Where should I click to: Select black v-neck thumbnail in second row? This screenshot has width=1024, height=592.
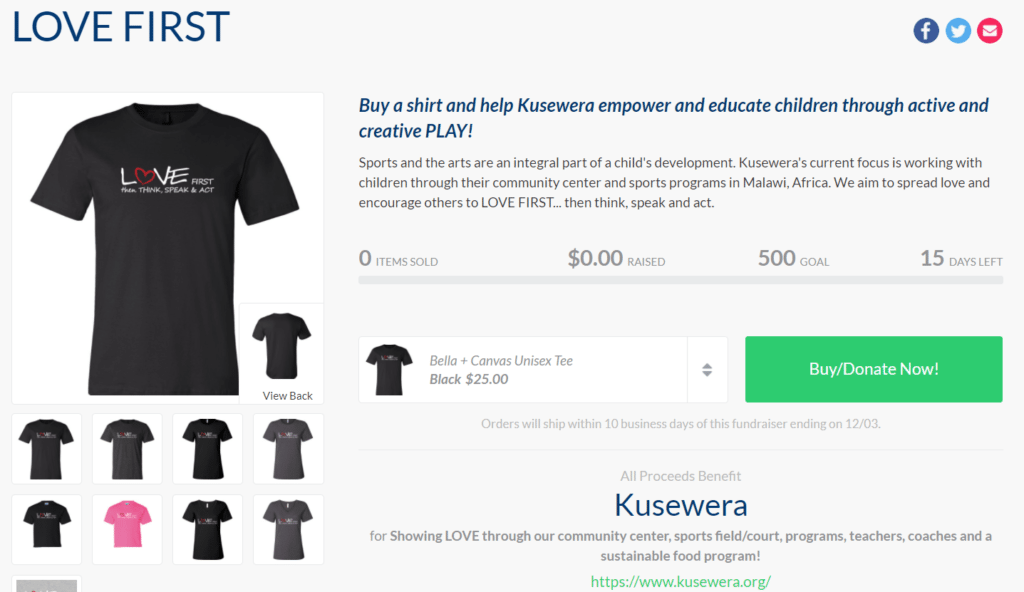(x=207, y=529)
